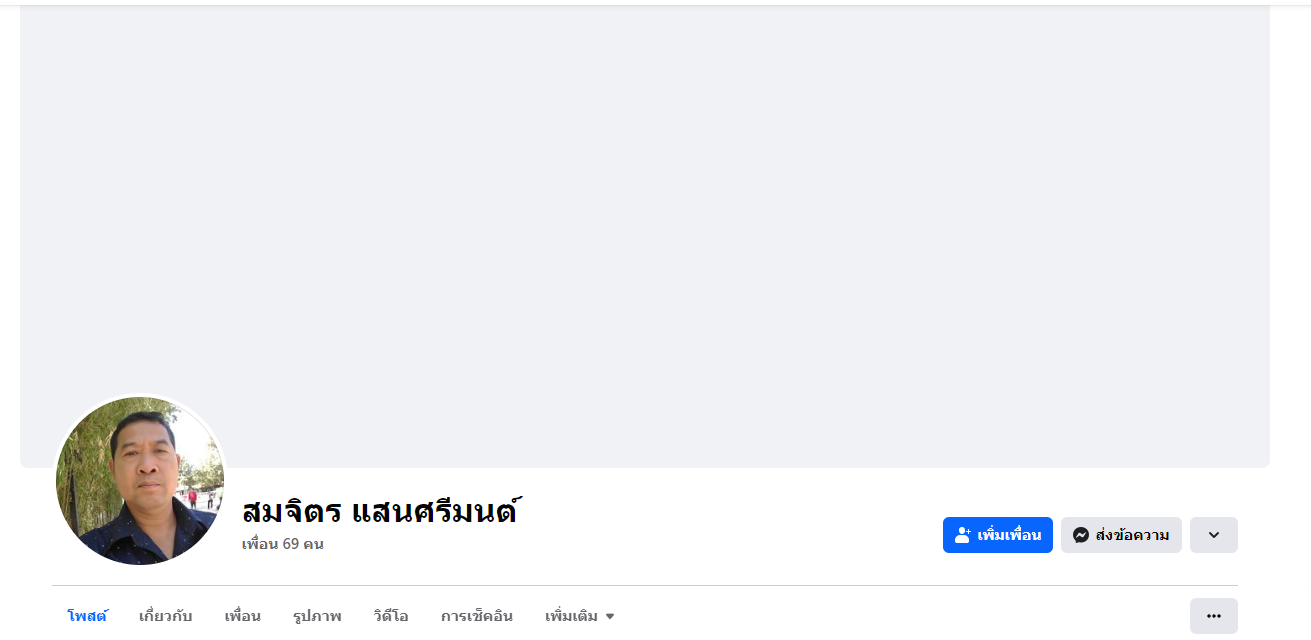This screenshot has width=1311, height=640.
Task: Click the Messenger logo icon
Action: pyautogui.click(x=1080, y=535)
